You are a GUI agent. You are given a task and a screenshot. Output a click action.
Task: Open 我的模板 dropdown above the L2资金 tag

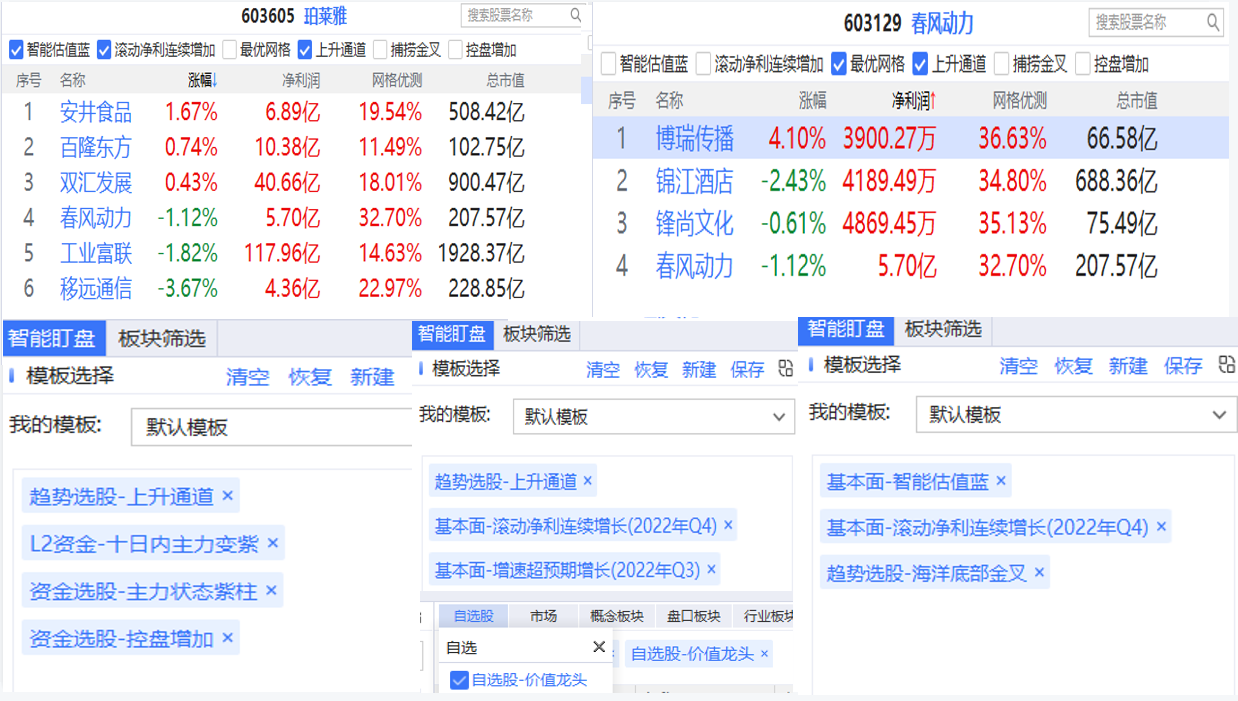pyautogui.click(x=271, y=427)
